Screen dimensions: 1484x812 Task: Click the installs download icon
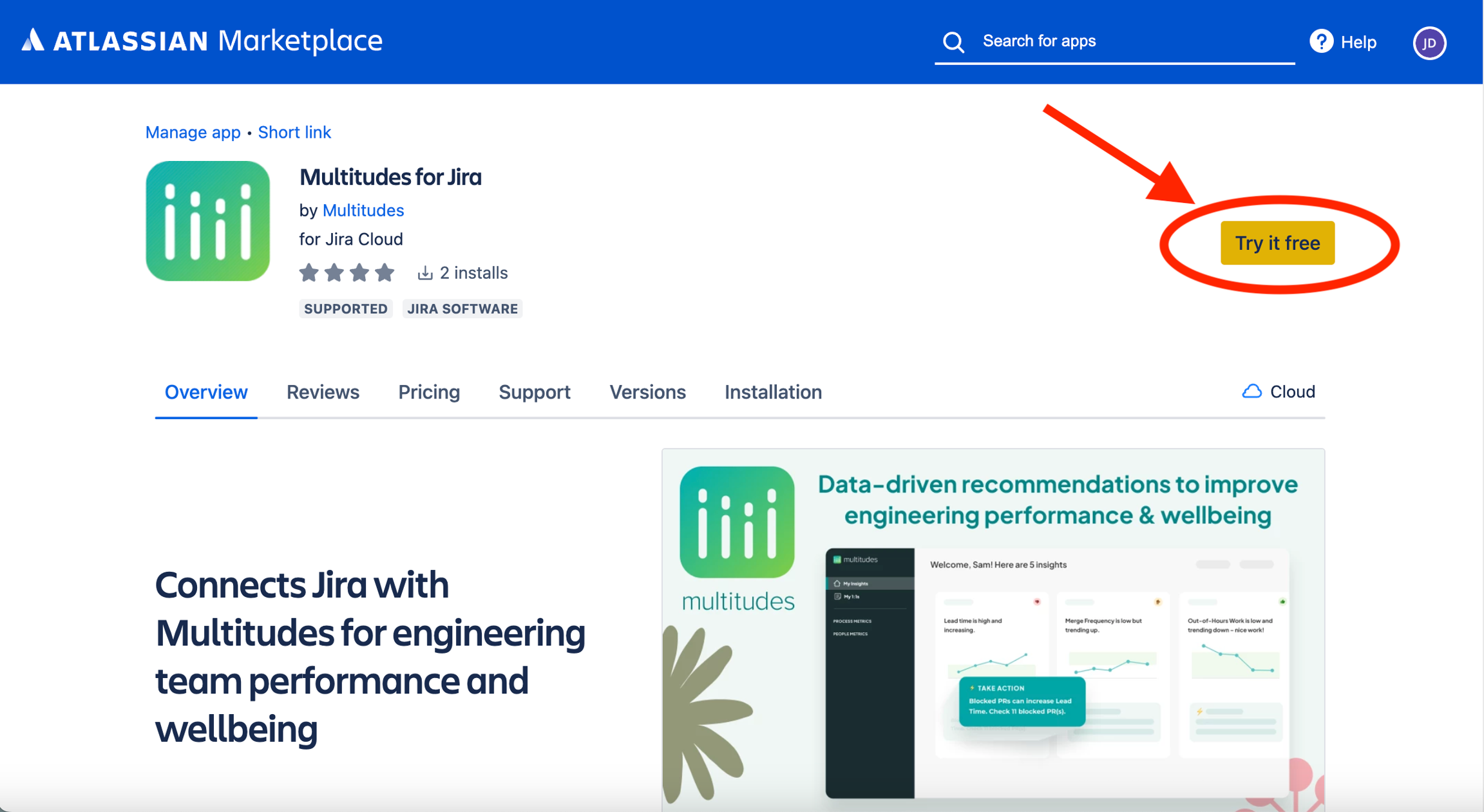[x=424, y=273]
